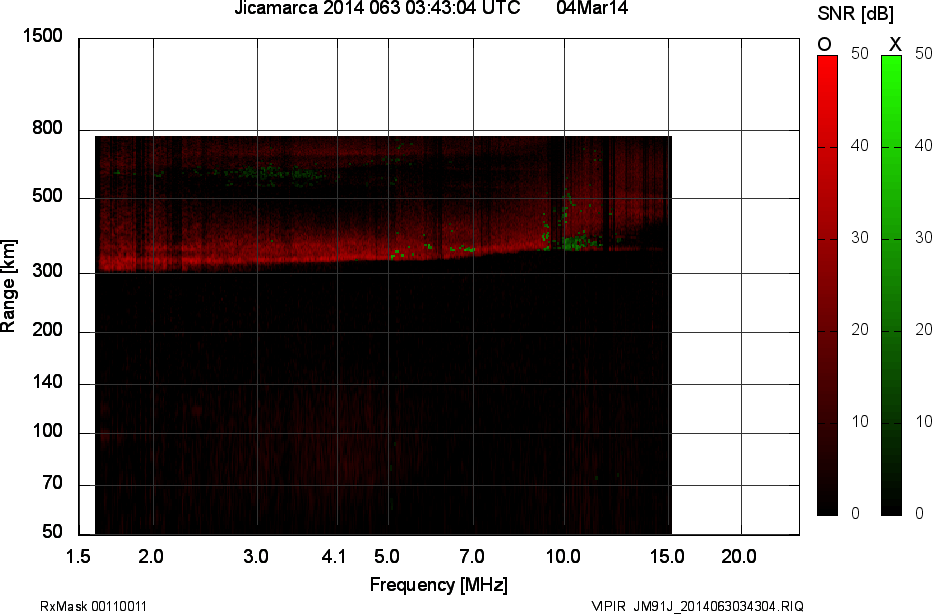
Task: Click the "O" label above the red bar
Action: click(x=825, y=43)
